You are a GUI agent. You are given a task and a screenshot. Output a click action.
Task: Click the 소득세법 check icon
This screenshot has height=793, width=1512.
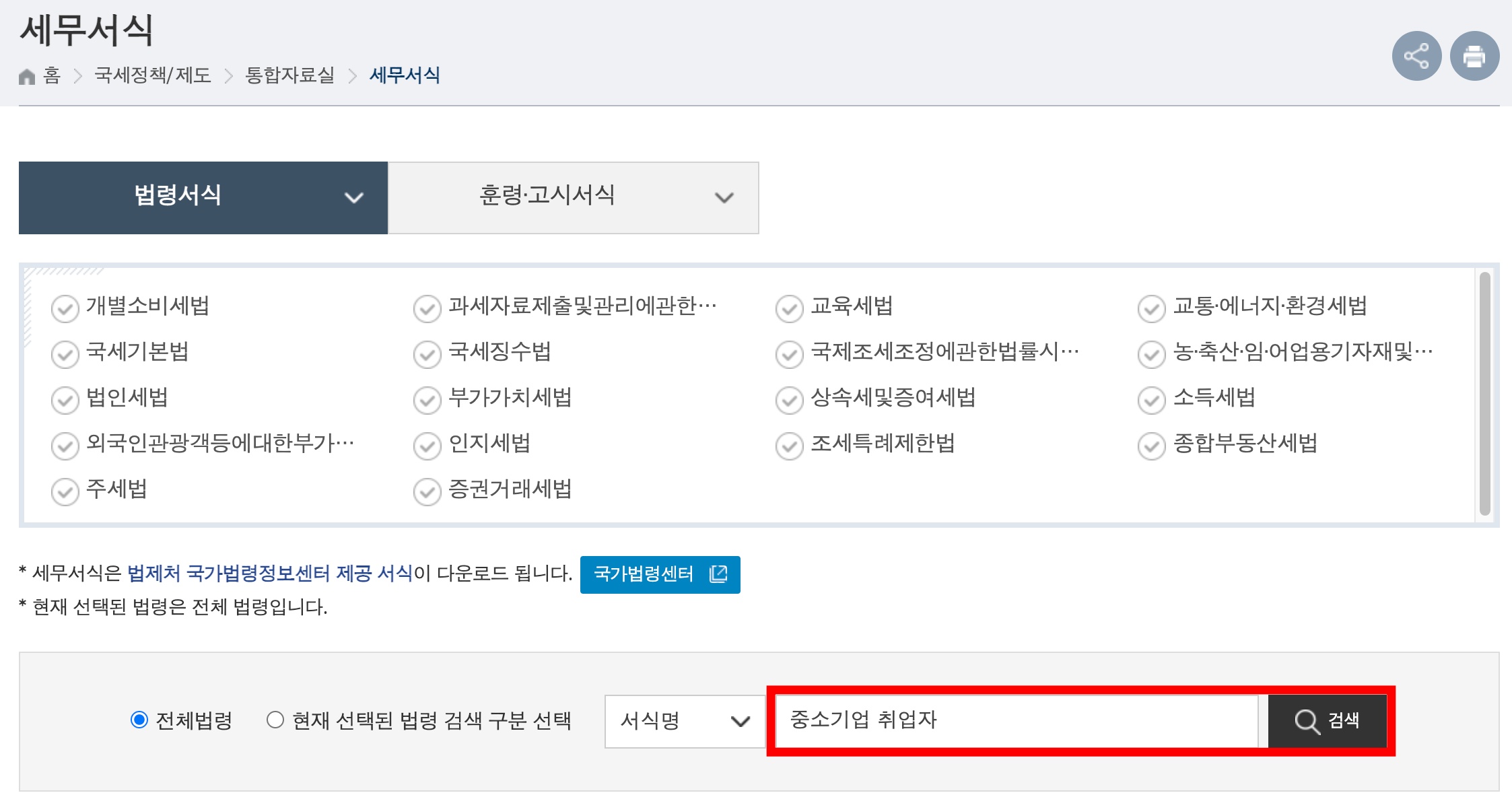[x=1151, y=400]
